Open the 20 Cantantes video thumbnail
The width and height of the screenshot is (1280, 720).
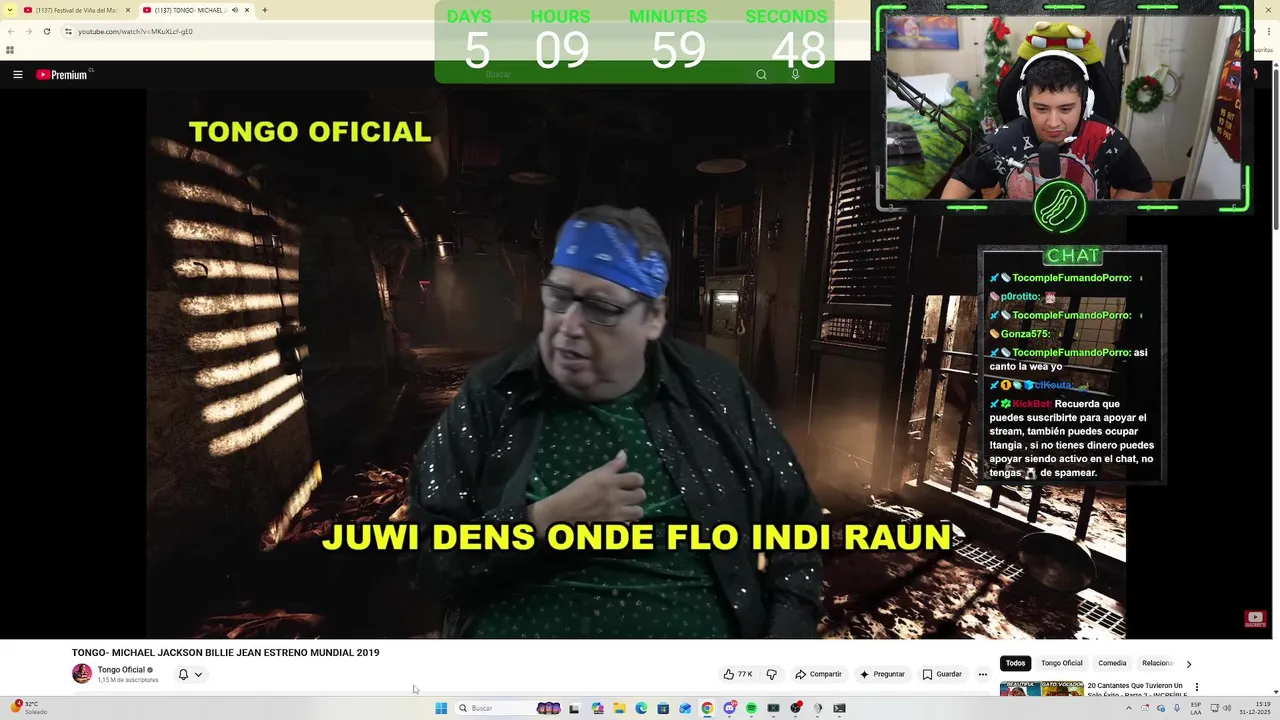click(1041, 689)
